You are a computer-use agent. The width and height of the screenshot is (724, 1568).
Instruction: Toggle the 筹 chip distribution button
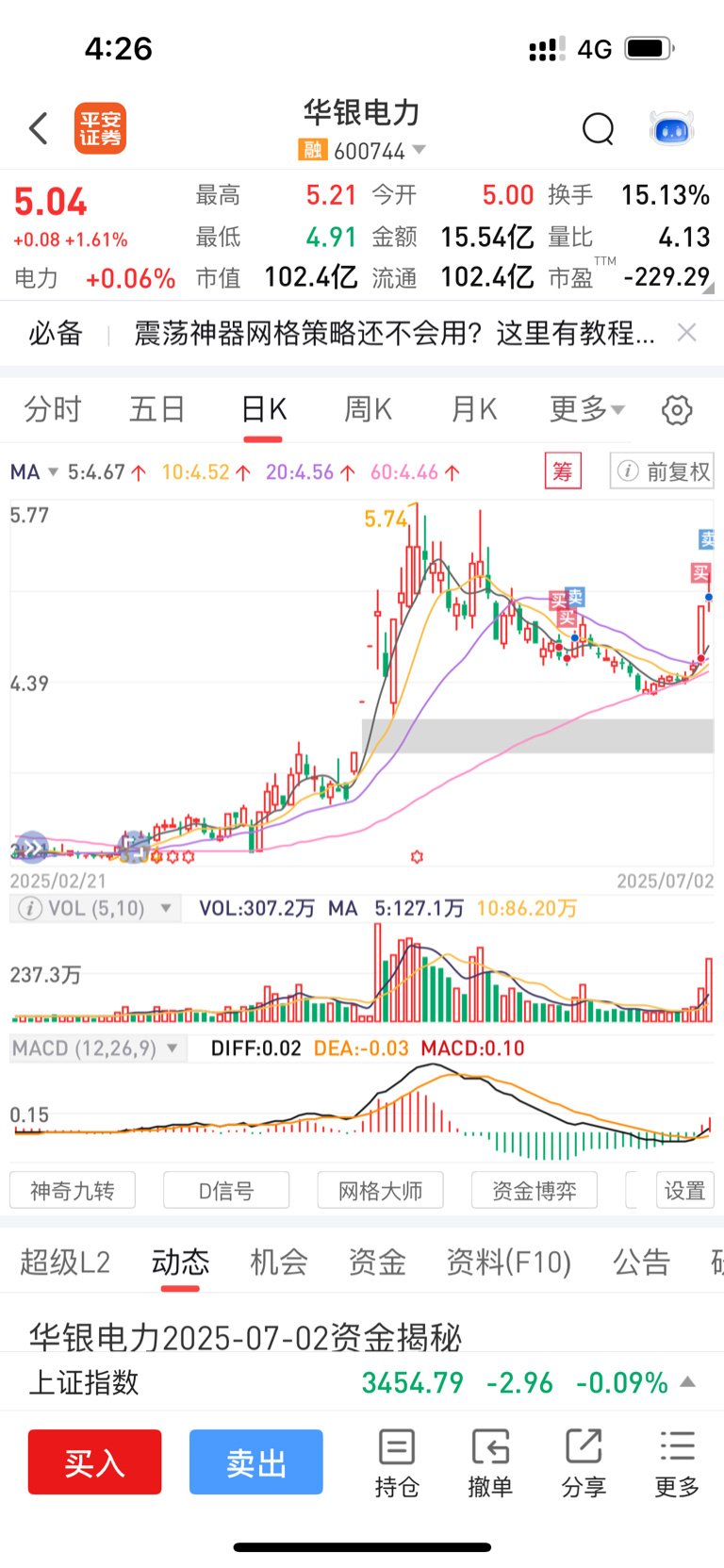click(x=563, y=470)
